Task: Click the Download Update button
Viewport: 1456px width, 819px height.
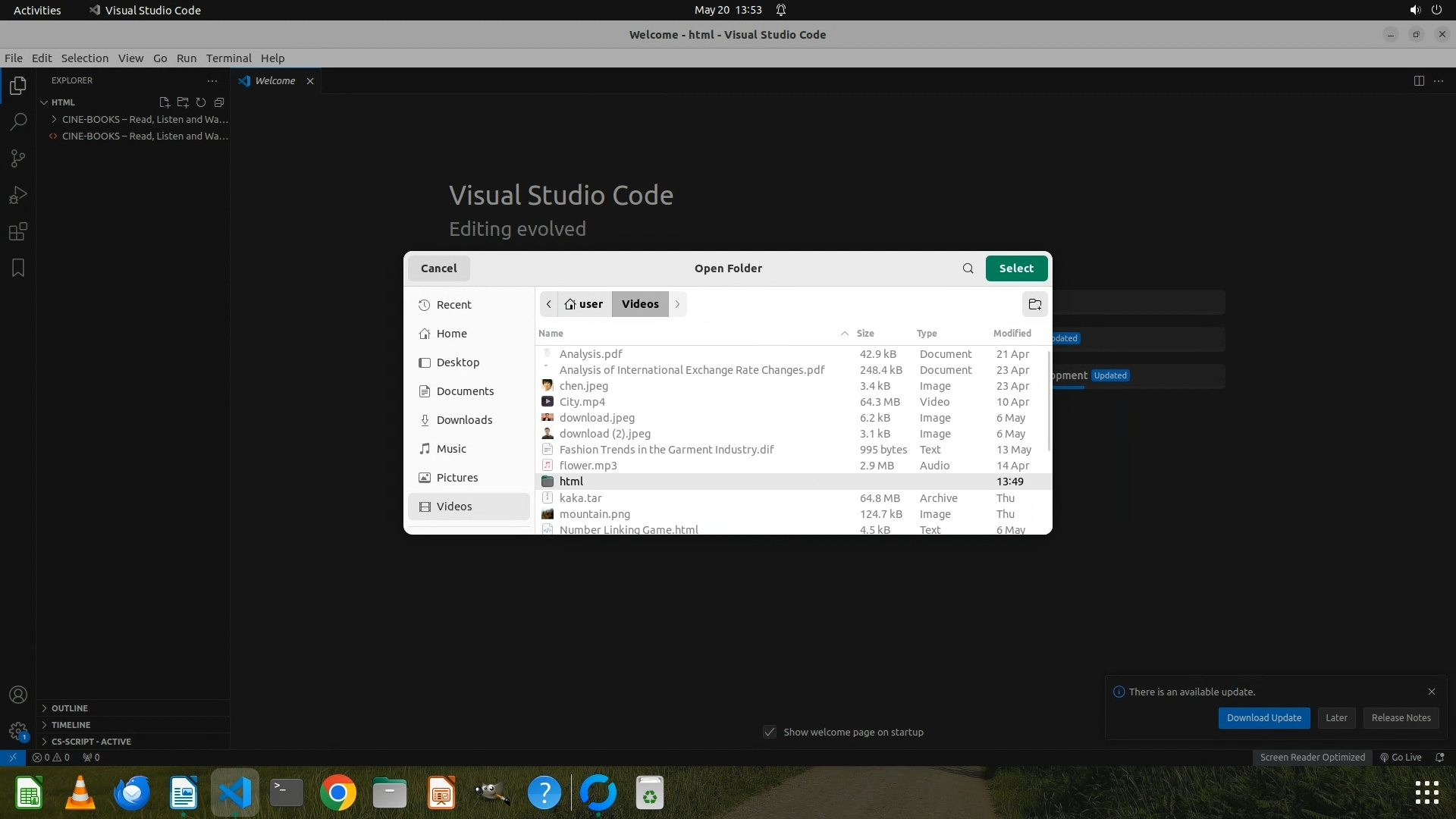Action: coord(1263,717)
